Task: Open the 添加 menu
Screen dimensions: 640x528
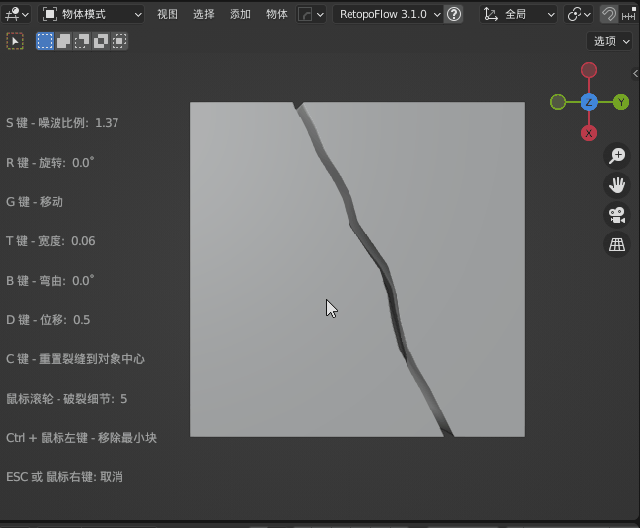Action: point(240,15)
